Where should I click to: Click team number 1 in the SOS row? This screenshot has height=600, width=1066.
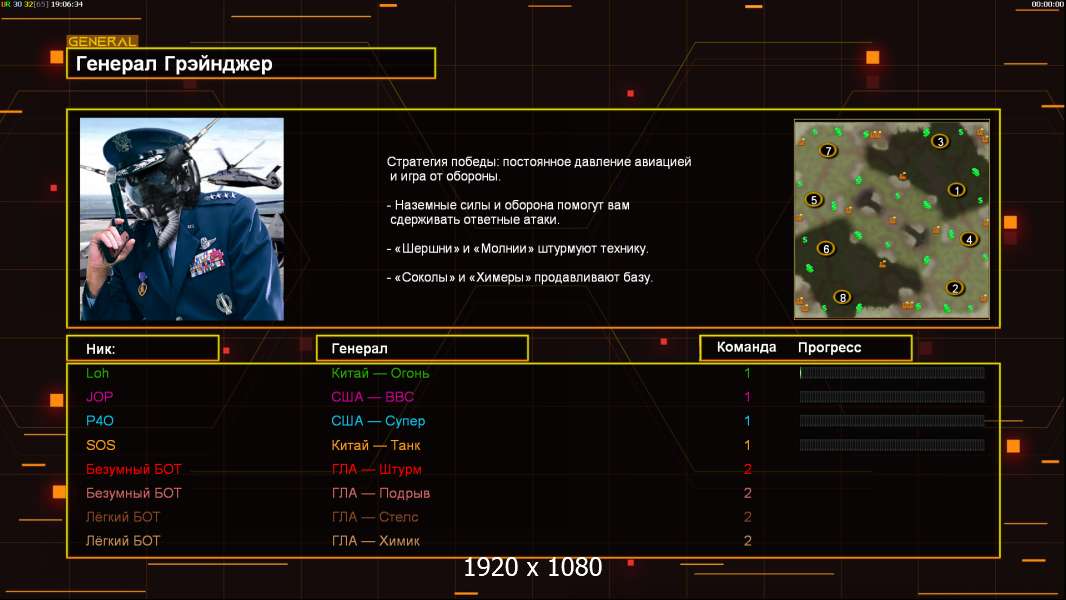click(x=747, y=445)
